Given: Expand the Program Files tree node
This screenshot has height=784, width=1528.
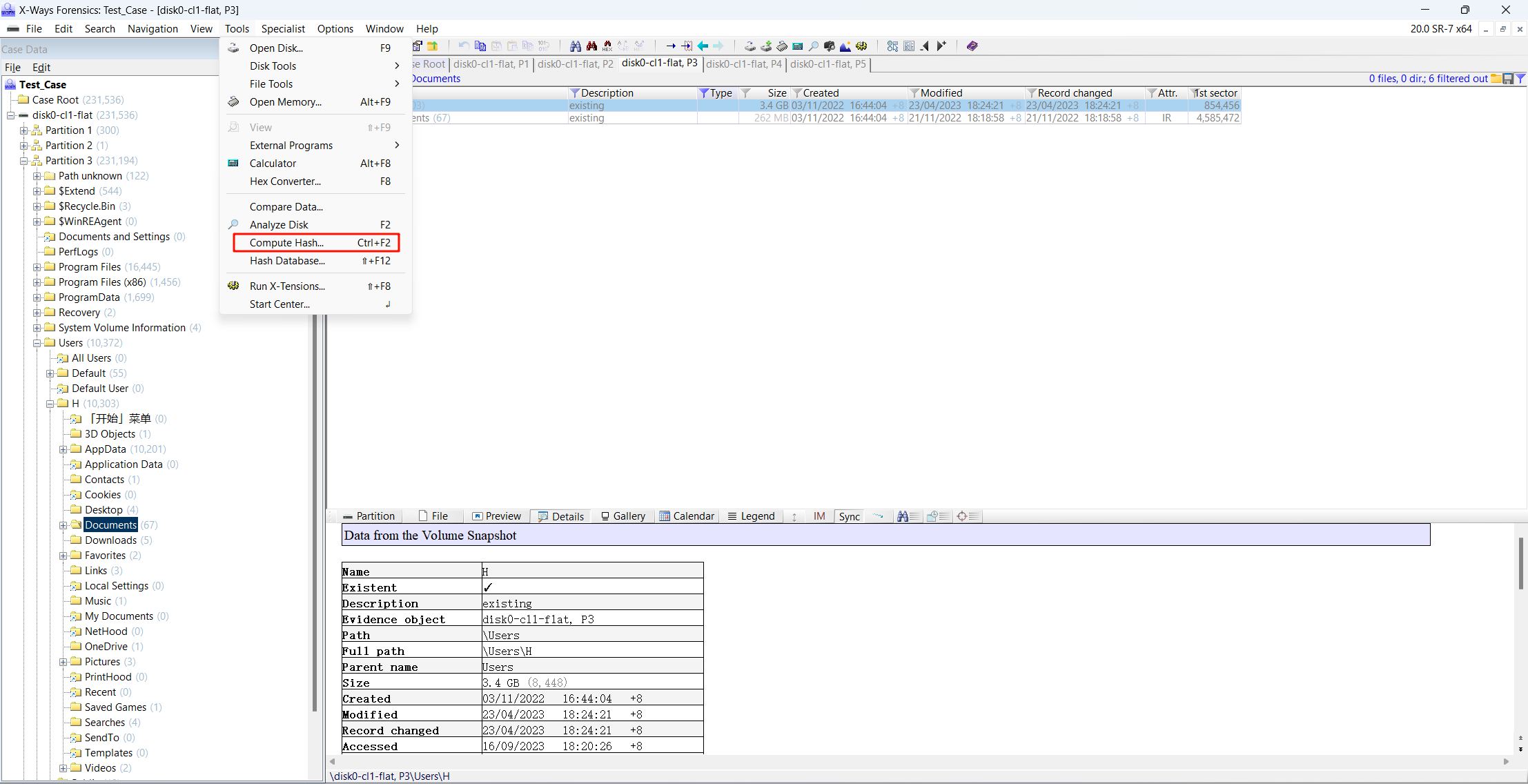Looking at the screenshot, I should pyautogui.click(x=37, y=267).
